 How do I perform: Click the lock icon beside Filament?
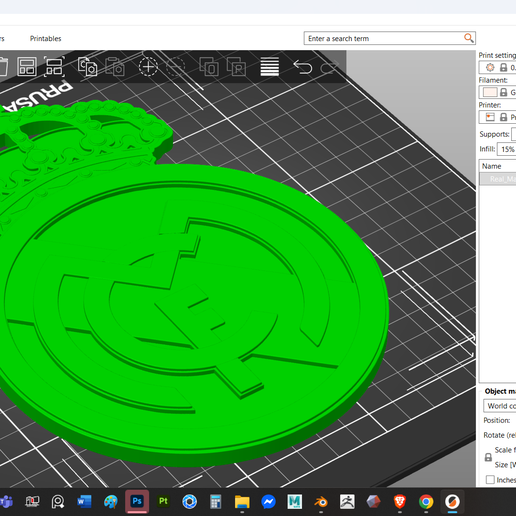click(x=503, y=92)
